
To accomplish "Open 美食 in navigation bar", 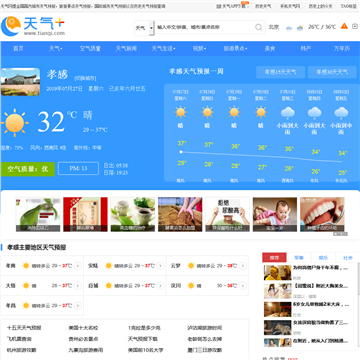I will click(270, 49).
